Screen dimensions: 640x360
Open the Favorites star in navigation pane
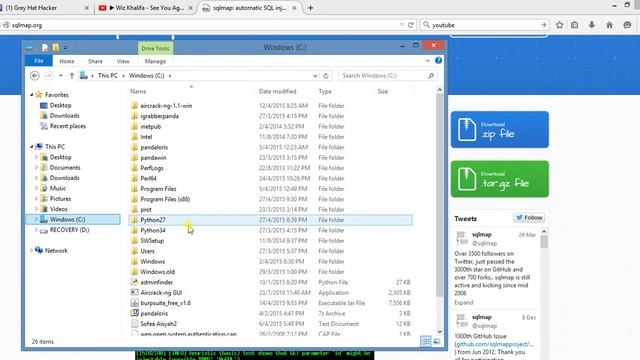[39, 95]
